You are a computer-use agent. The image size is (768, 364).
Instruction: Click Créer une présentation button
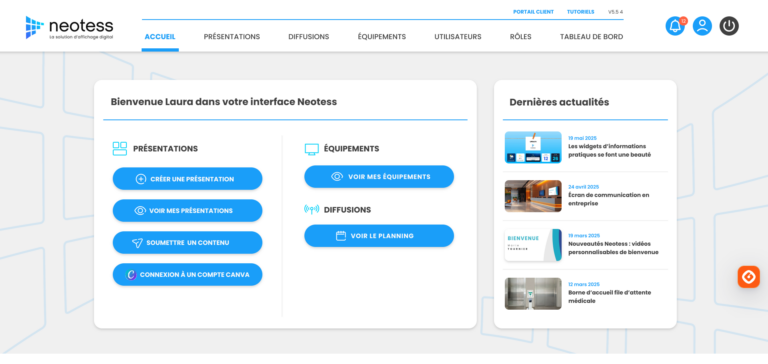[x=188, y=179]
